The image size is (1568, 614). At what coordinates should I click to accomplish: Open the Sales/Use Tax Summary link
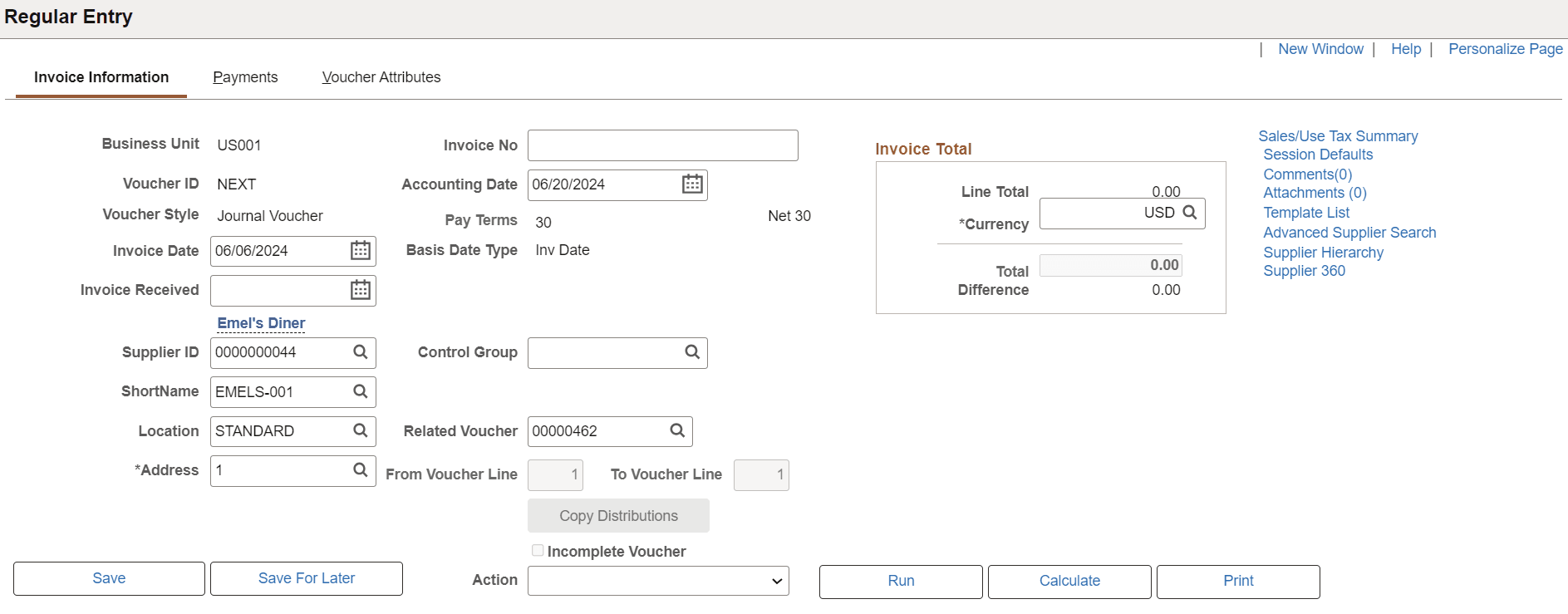(x=1338, y=136)
